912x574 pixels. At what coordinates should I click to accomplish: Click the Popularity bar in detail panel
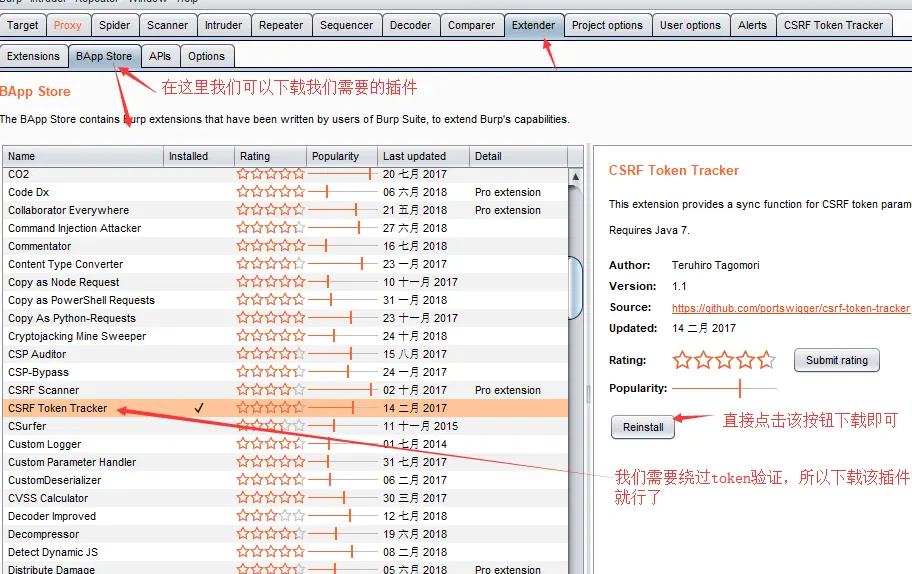coord(725,388)
